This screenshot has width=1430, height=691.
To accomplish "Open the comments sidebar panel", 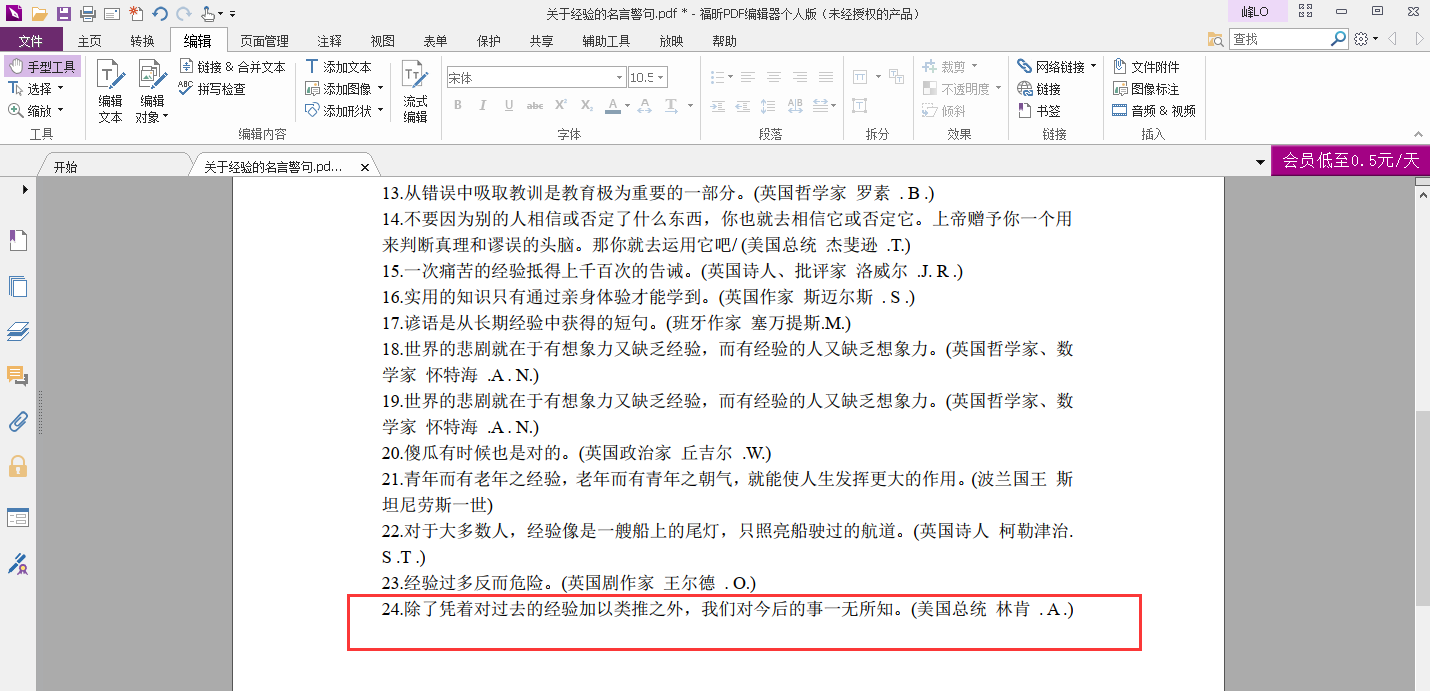I will point(18,376).
